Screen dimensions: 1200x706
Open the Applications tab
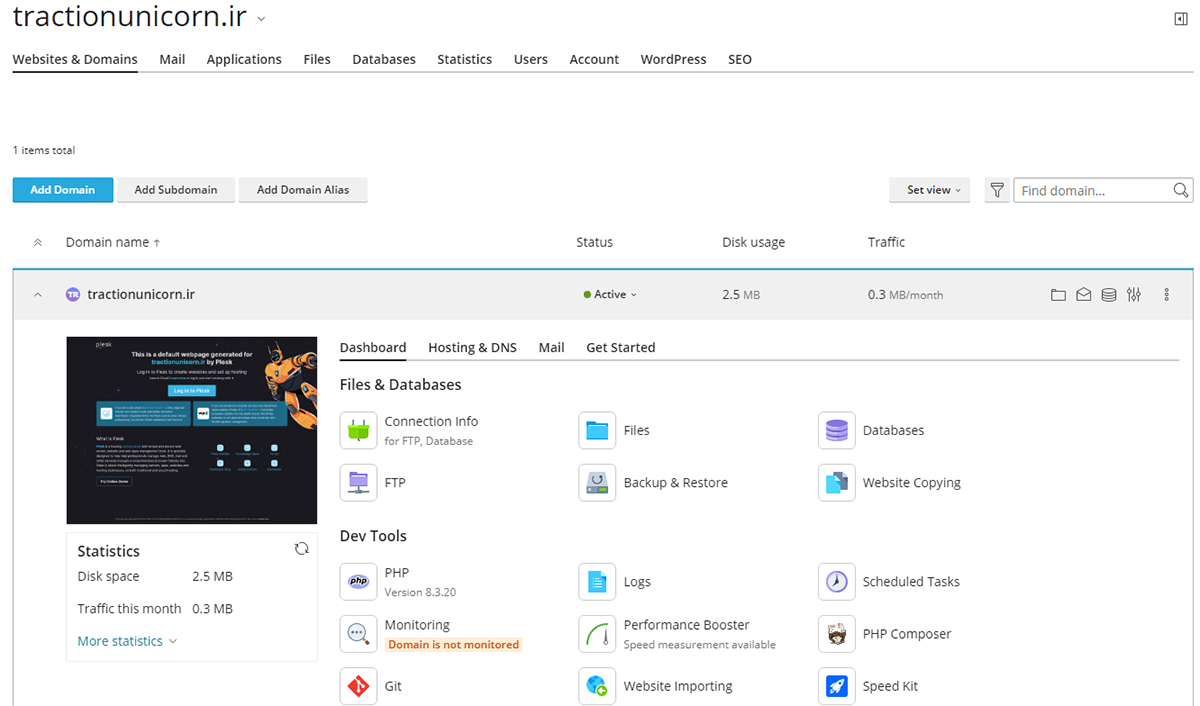coord(244,59)
